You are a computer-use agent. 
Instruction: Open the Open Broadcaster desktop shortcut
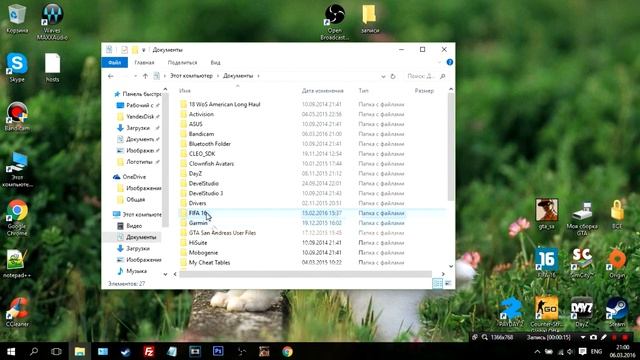[x=335, y=22]
